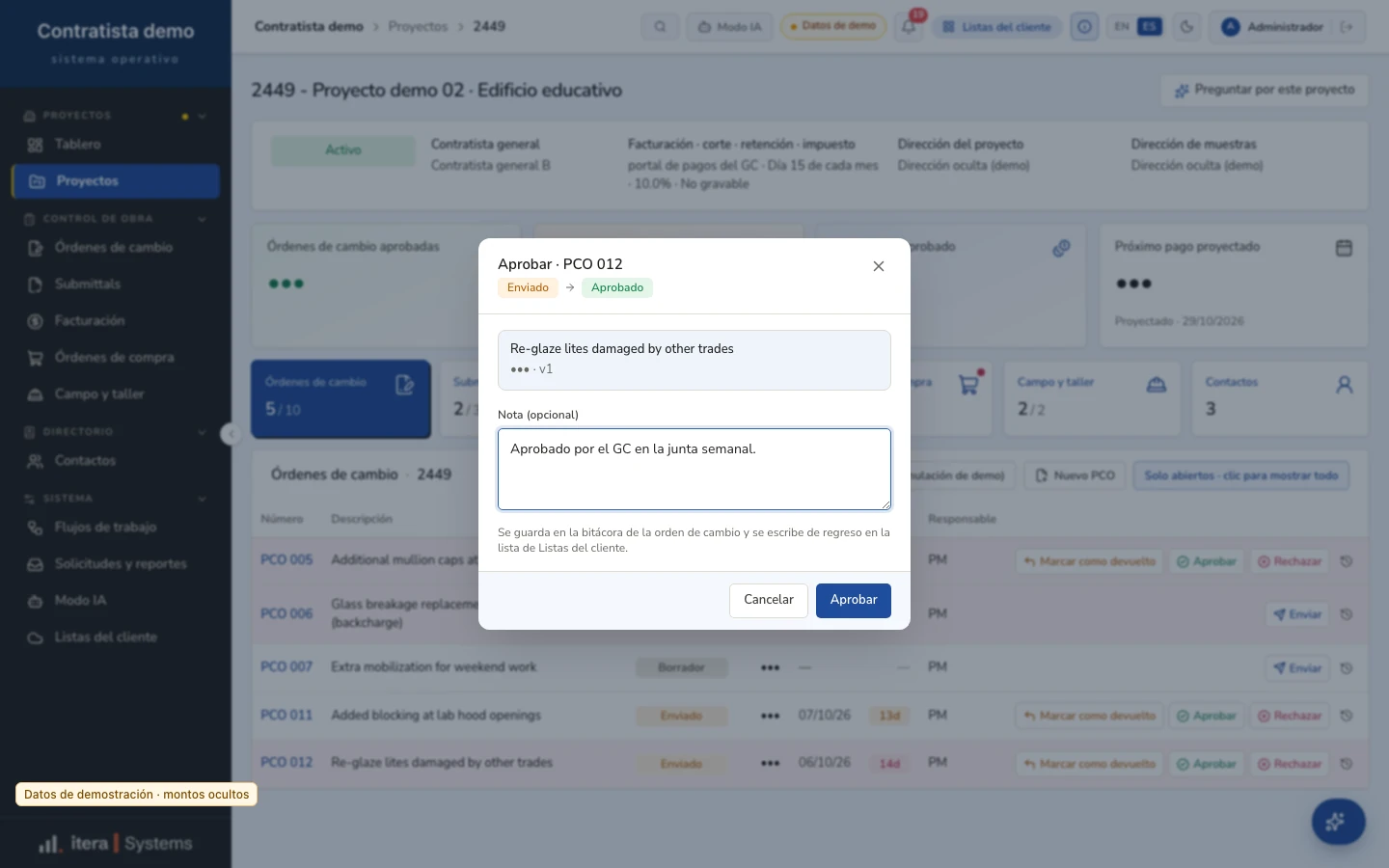This screenshot has width=1389, height=868.
Task: Approve PCO 012 with the Aprobar button
Action: point(853,600)
